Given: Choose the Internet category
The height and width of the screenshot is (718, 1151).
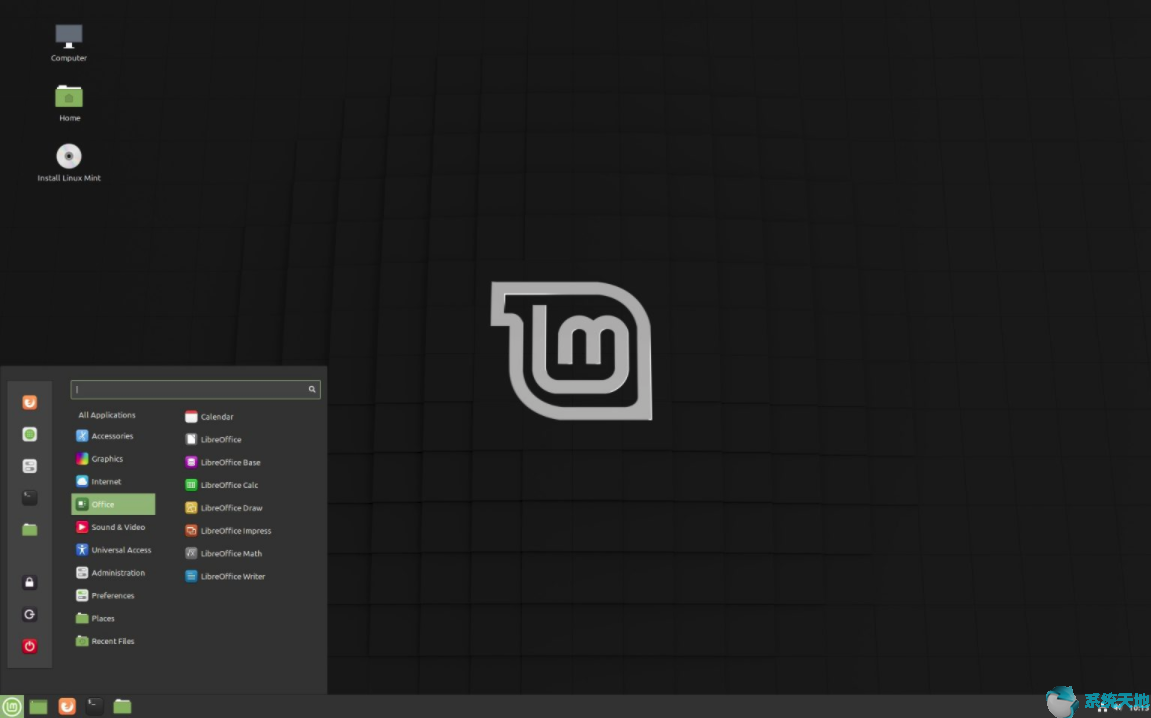Looking at the screenshot, I should [113, 482].
